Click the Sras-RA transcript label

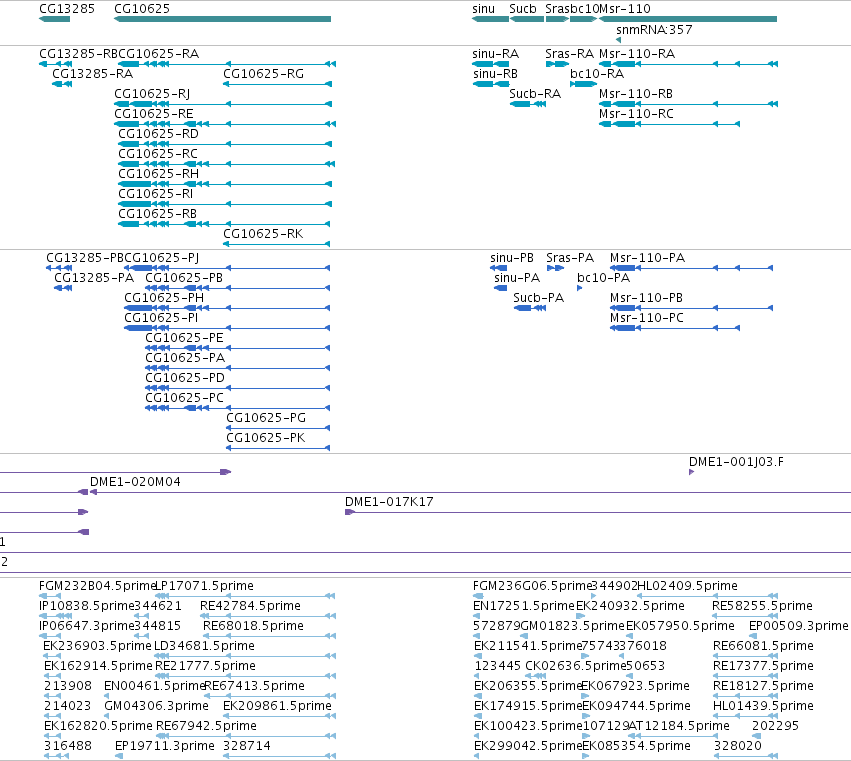click(569, 54)
